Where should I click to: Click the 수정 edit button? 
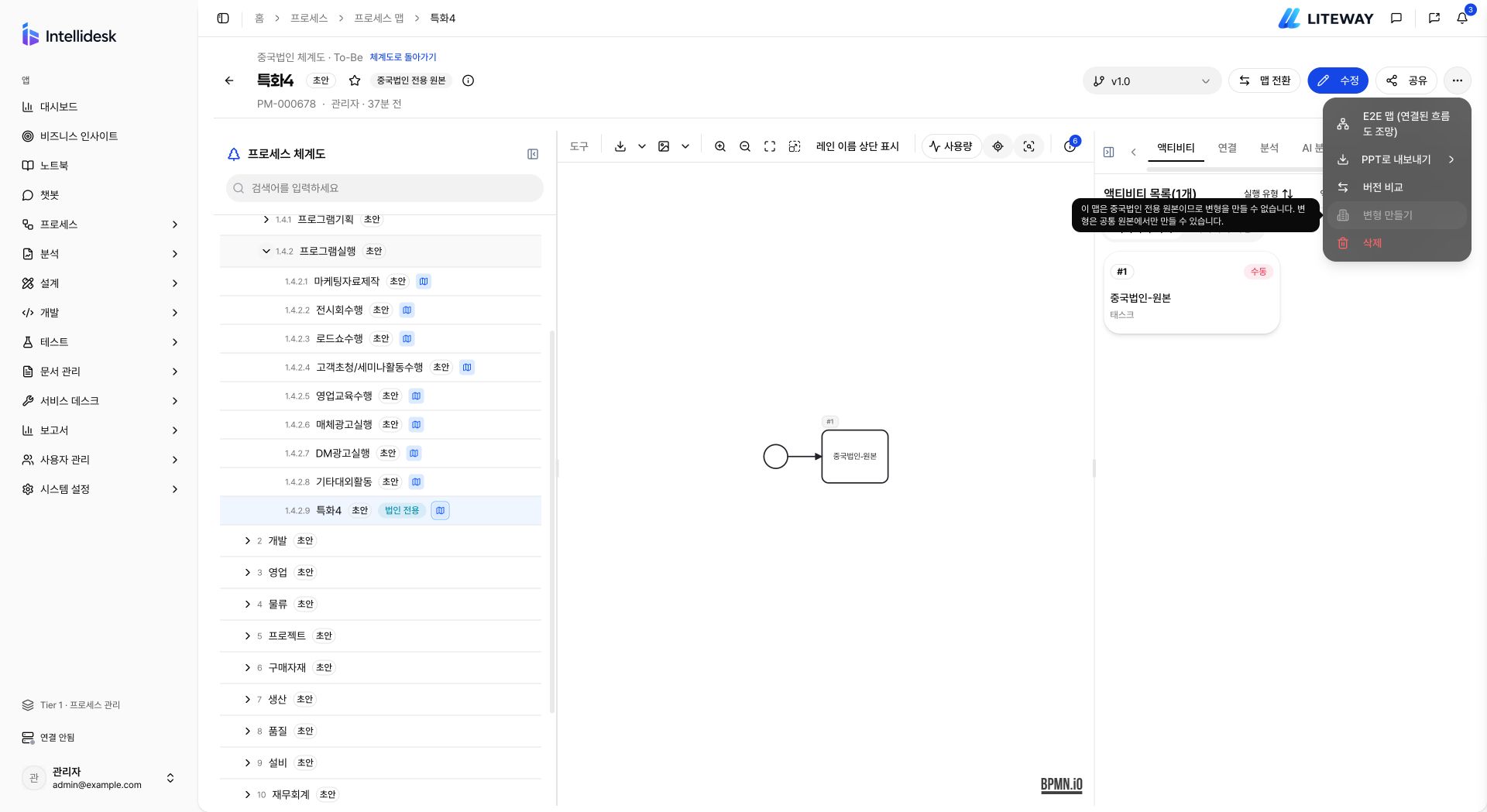1338,81
